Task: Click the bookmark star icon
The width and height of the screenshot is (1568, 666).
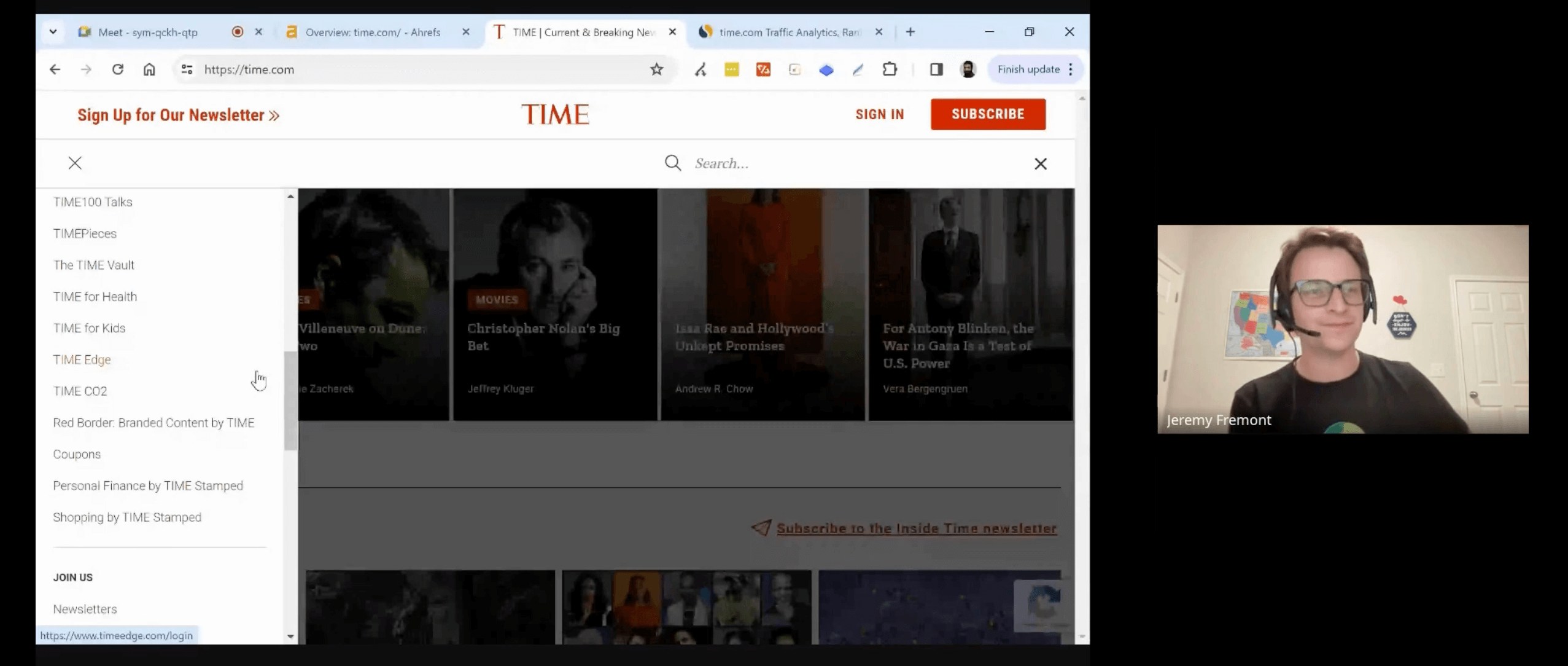Action: coord(656,69)
